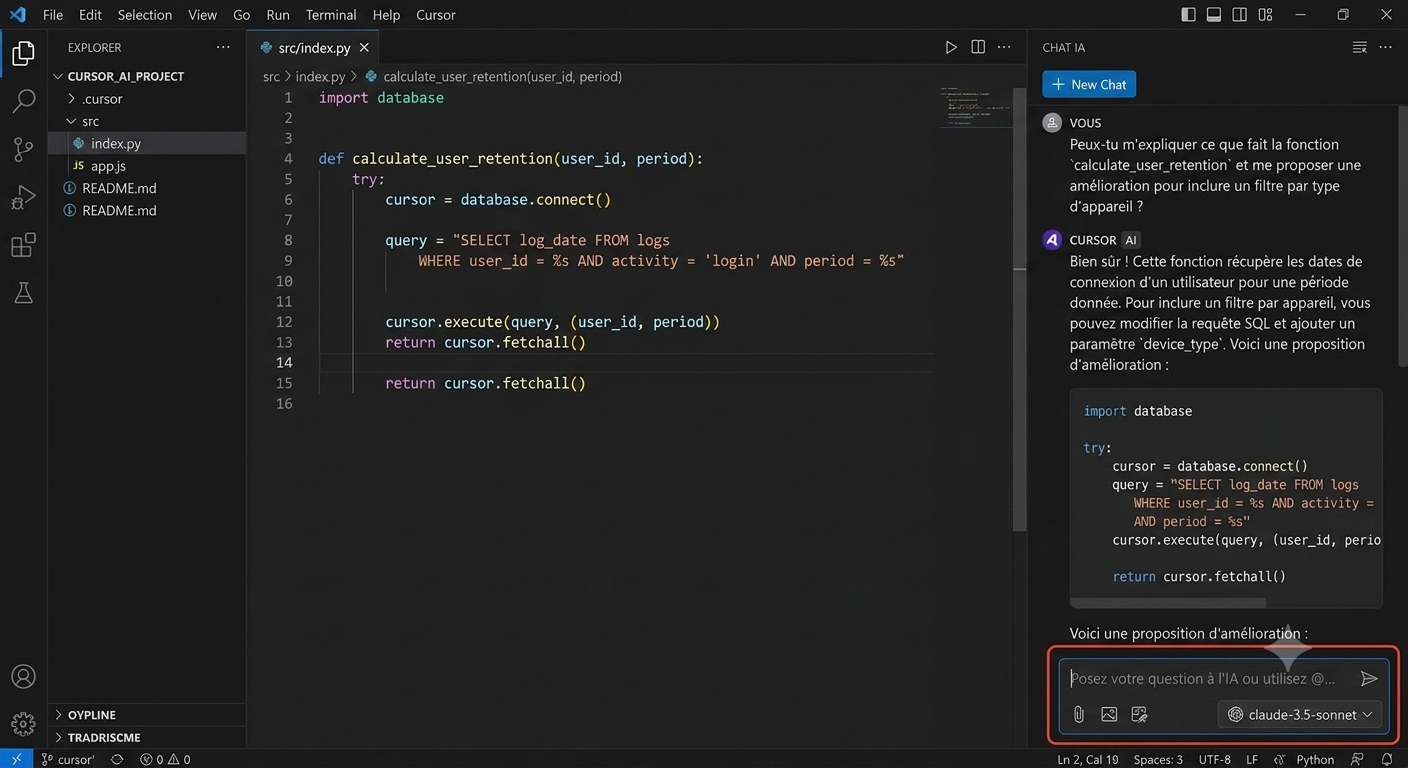Select the src/index.py editor tab
The image size is (1408, 768).
point(313,47)
